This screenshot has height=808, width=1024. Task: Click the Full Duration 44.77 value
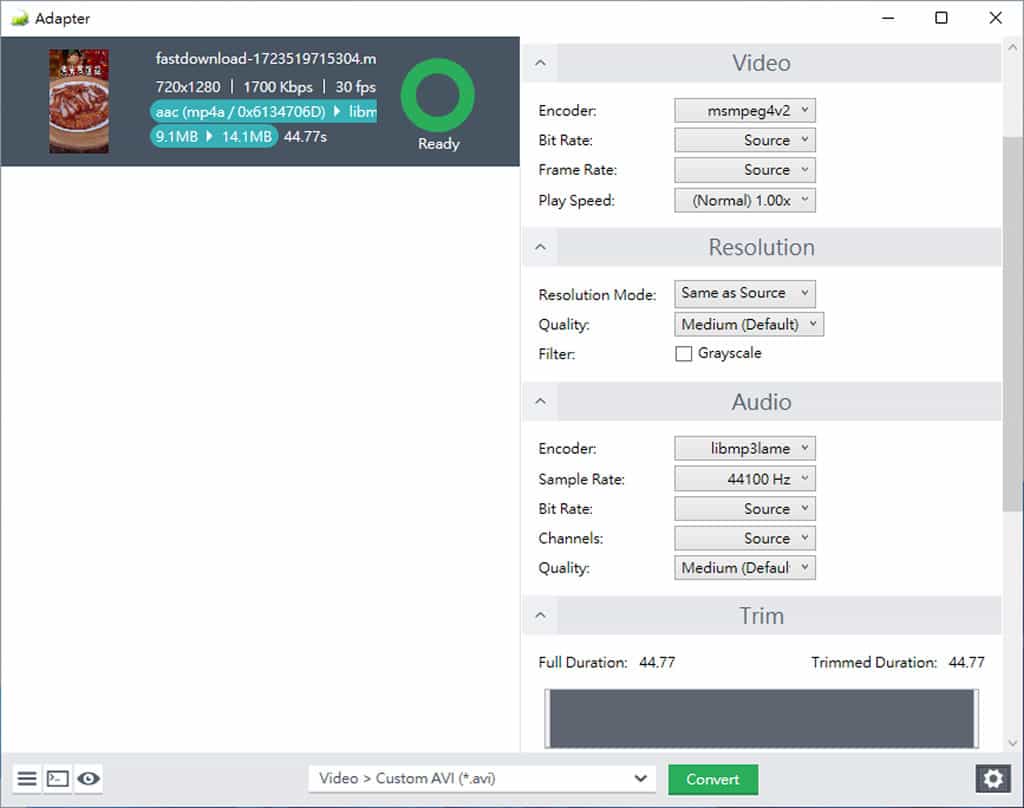(x=657, y=662)
